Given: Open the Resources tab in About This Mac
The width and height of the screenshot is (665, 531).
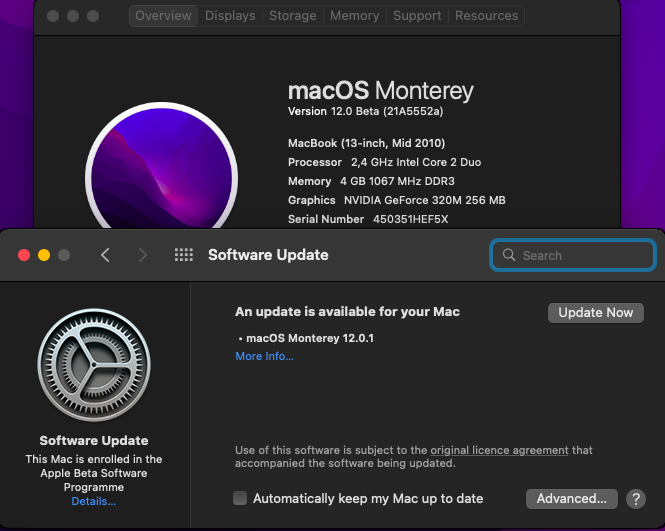Looking at the screenshot, I should (486, 16).
